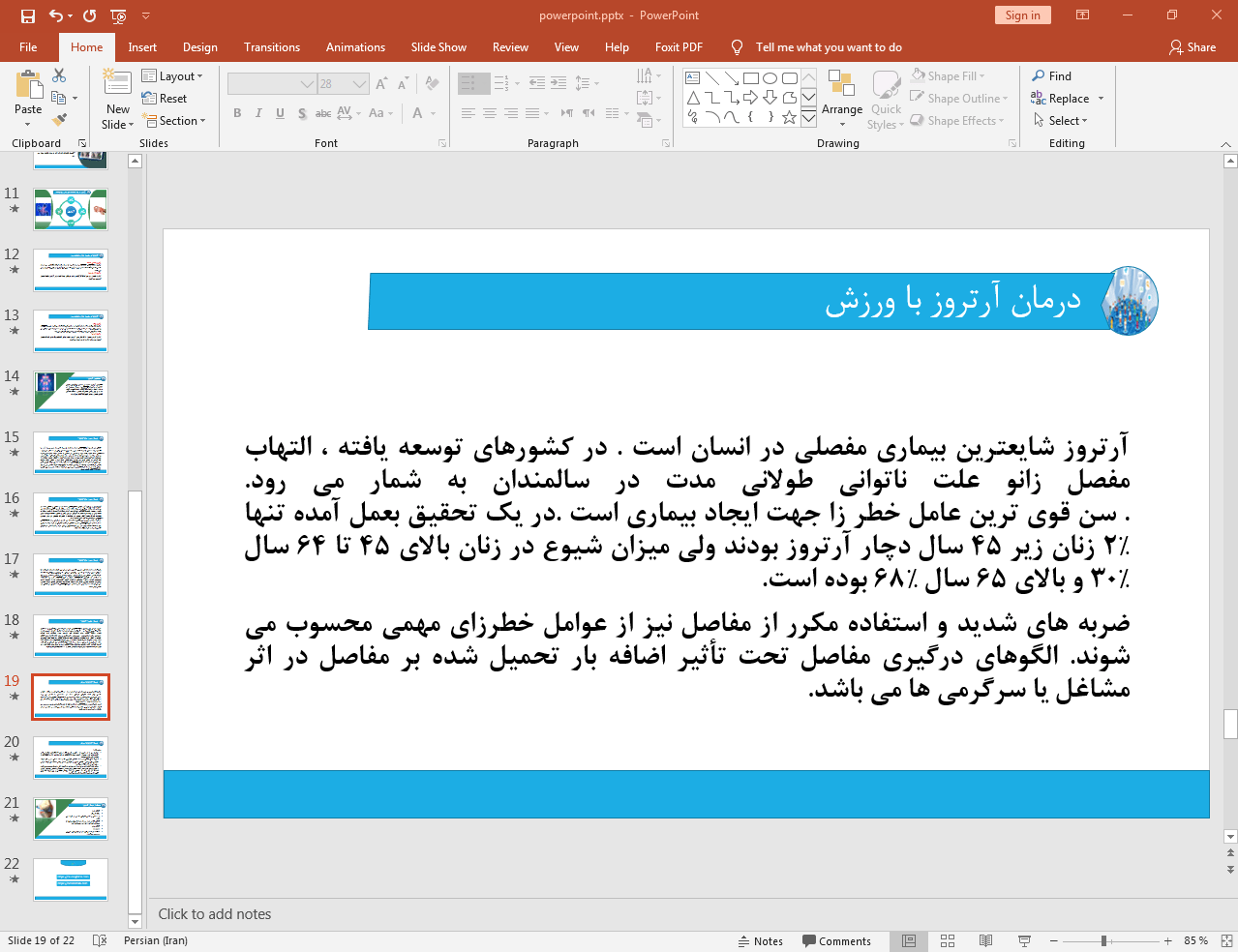
Task: Adjust the zoom slider handle
Action: coord(1103,940)
